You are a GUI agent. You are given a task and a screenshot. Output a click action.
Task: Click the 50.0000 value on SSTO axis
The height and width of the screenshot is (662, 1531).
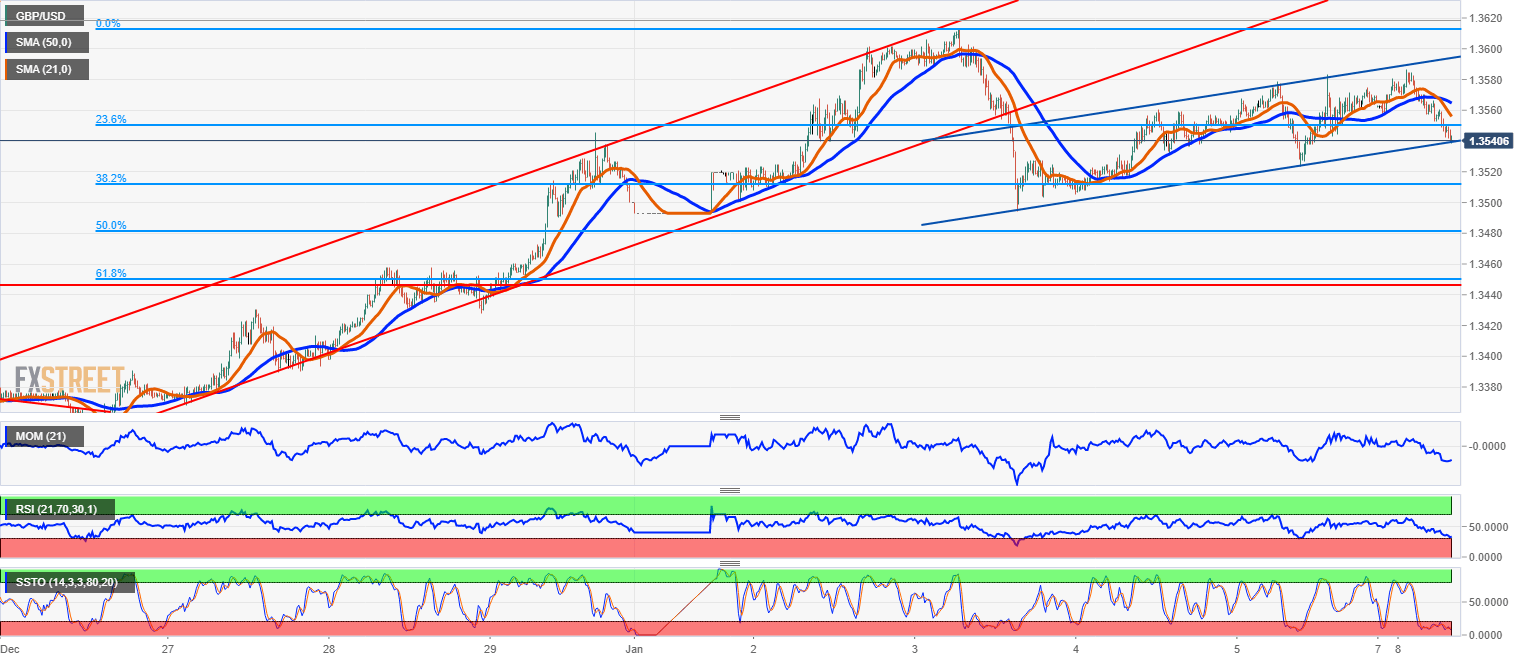click(x=1488, y=602)
